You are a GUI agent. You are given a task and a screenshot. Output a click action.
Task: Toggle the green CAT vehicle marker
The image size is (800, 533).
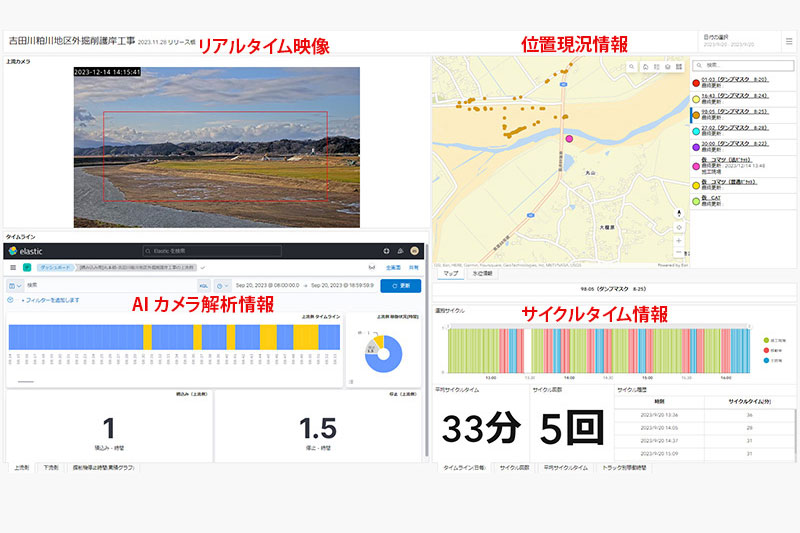[x=695, y=202]
